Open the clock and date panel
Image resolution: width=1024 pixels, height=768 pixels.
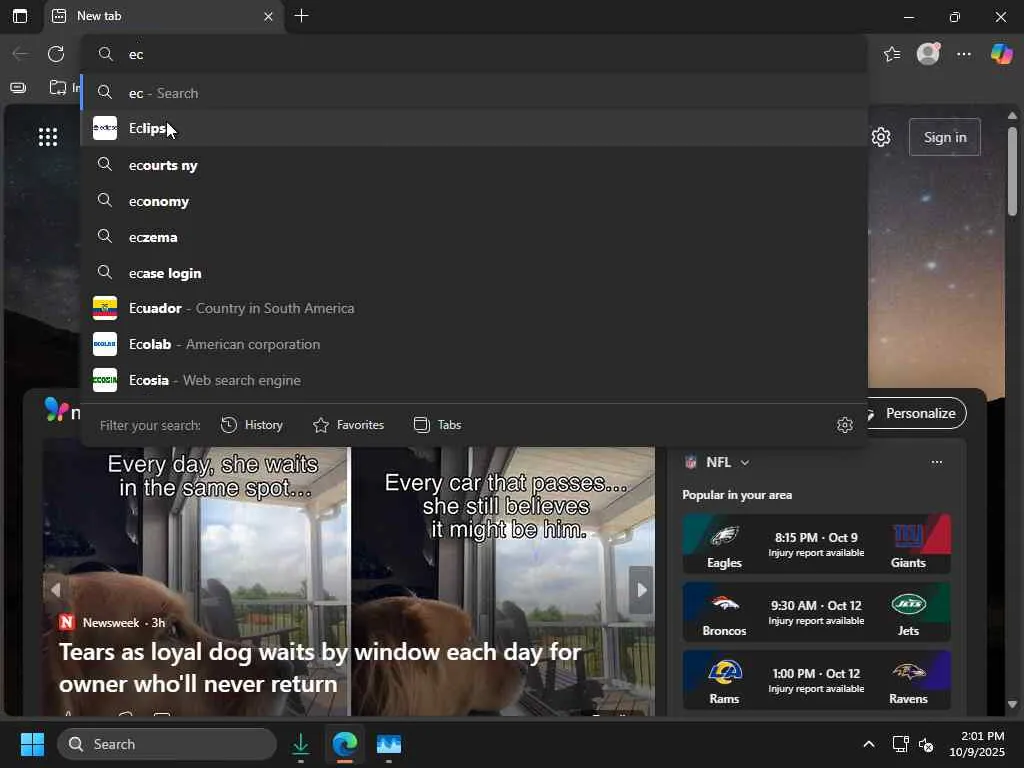pos(977,744)
